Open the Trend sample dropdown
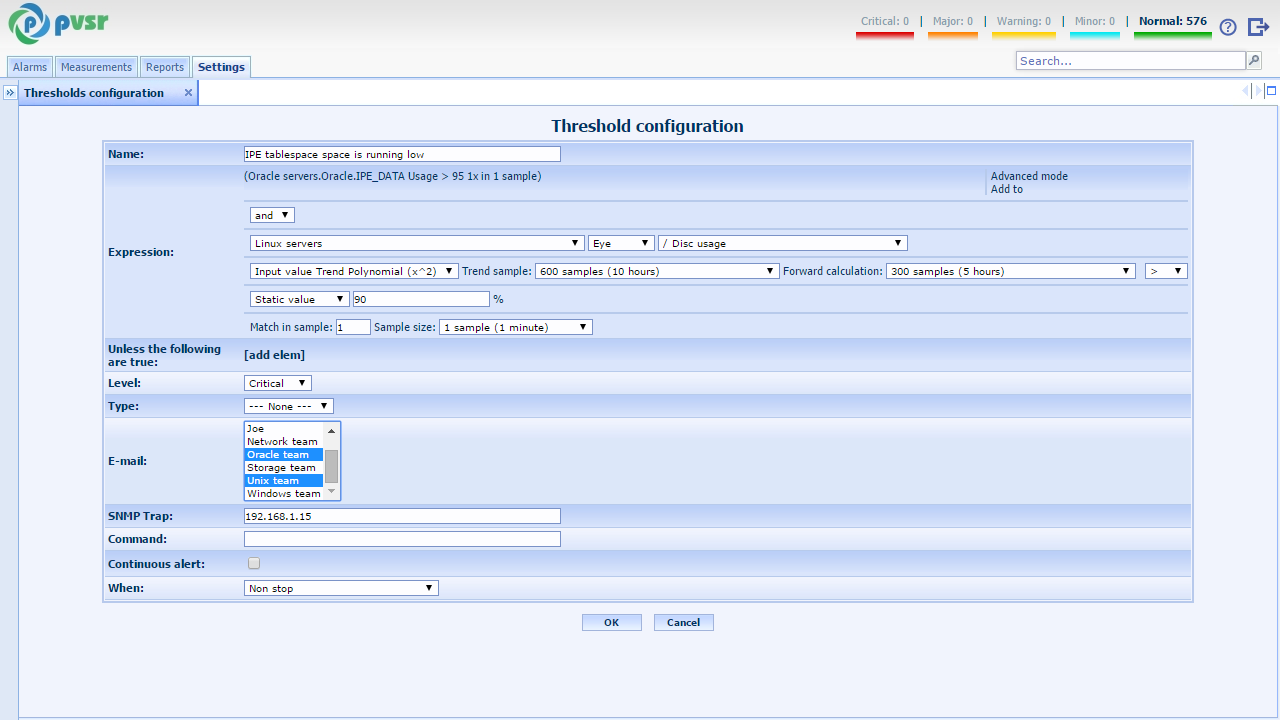The image size is (1280, 720). (x=657, y=271)
